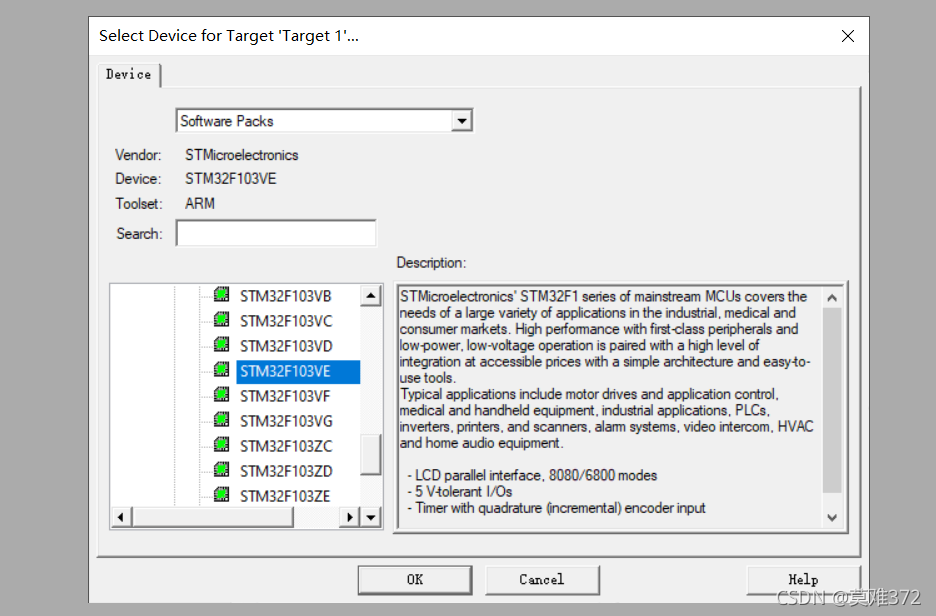The image size is (936, 616).
Task: Click device list vertical scrollbar thumb
Action: [x=371, y=454]
